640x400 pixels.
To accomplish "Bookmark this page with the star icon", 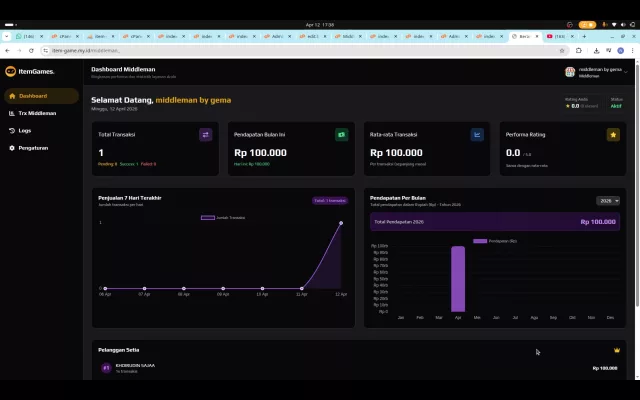I will tap(562, 51).
